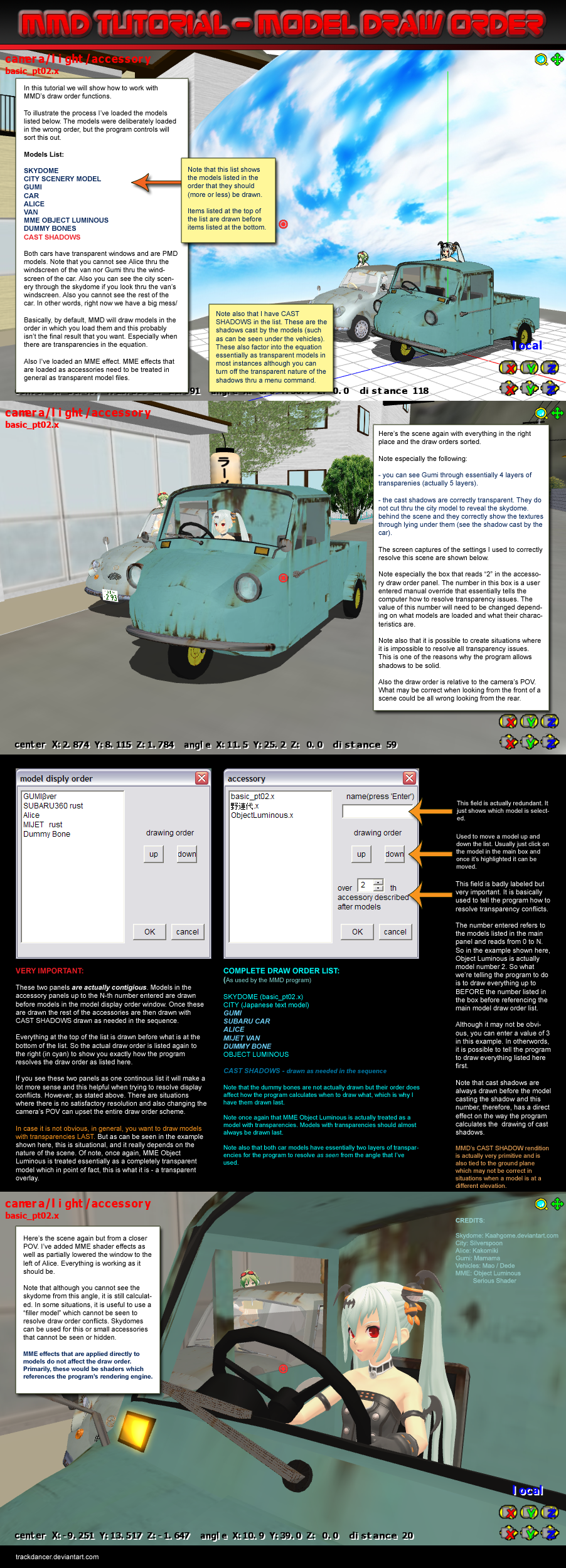Click the diamond X move icon in the distance 118 viewport
This screenshot has width=566, height=1568.
click(x=509, y=389)
